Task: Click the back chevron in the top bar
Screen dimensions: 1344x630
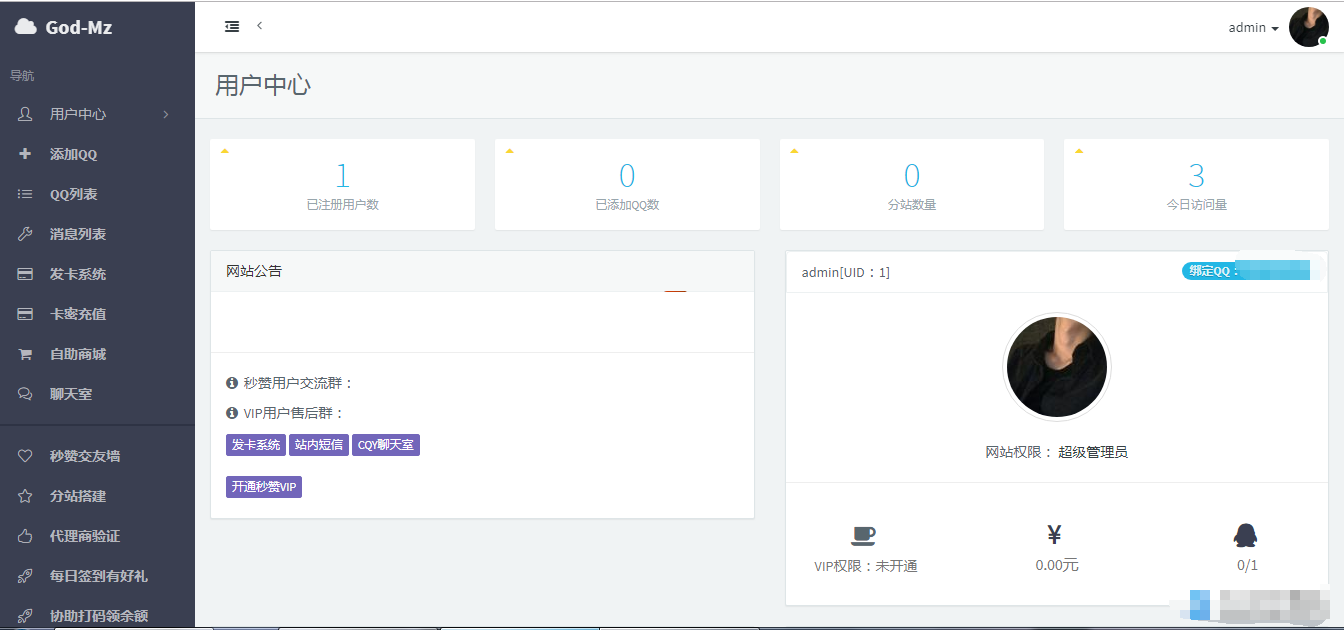Action: click(x=259, y=25)
